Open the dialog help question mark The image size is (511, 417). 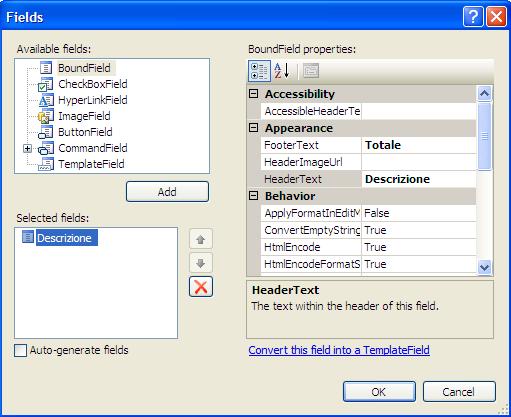(473, 16)
